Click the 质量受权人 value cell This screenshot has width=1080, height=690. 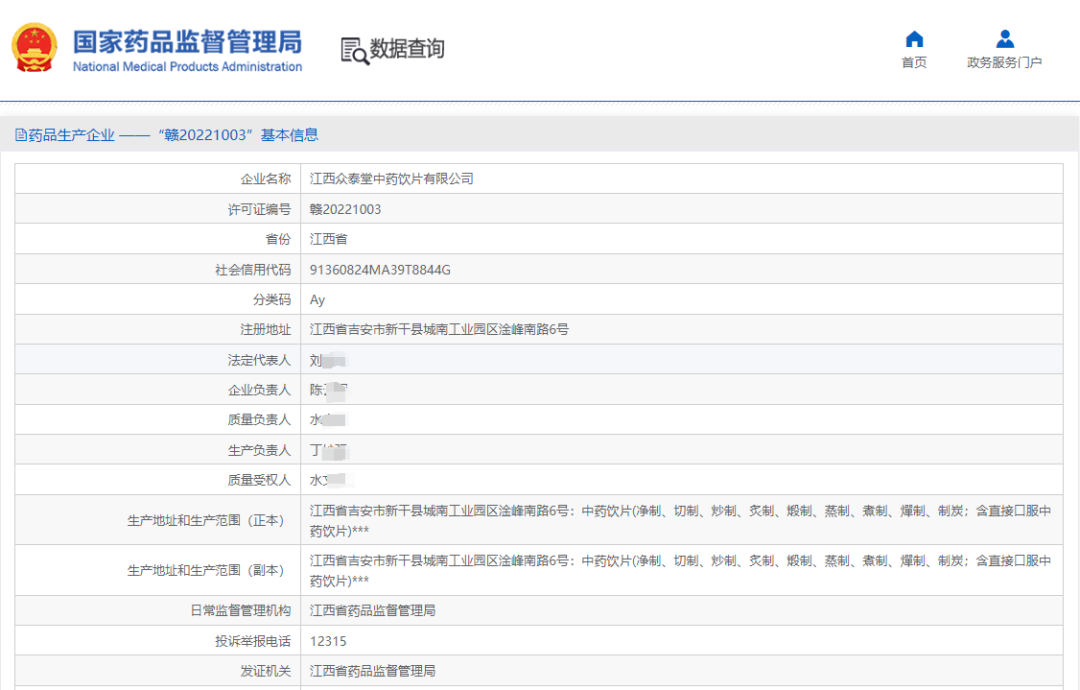click(x=682, y=480)
